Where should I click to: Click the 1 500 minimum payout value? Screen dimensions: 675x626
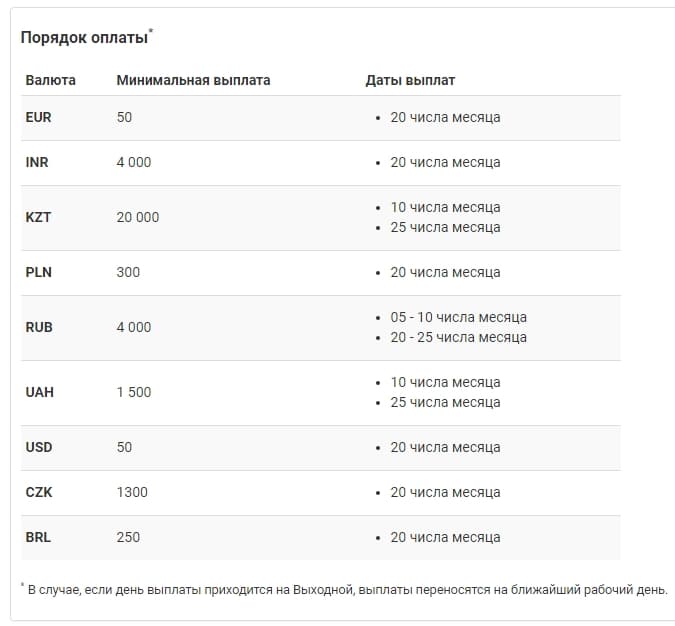click(133, 392)
